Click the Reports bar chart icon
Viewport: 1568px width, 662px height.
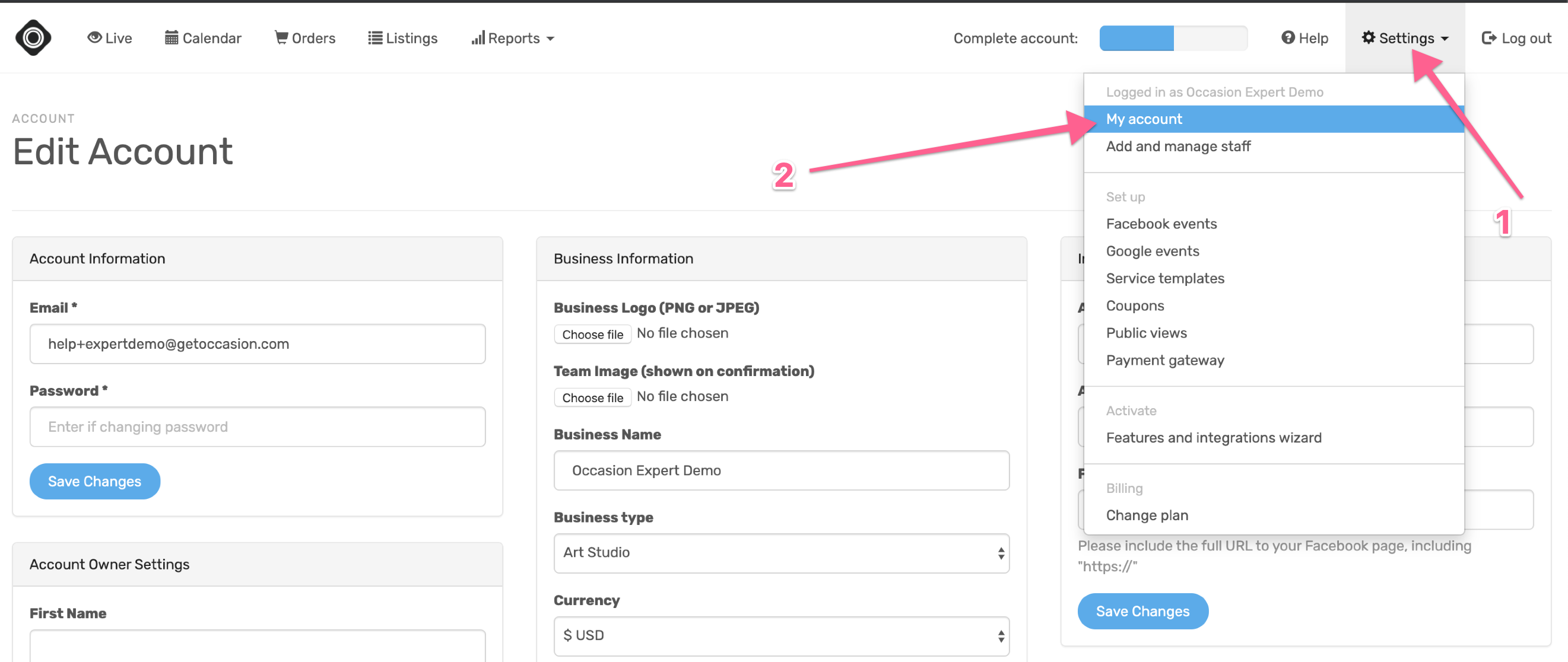tap(480, 38)
